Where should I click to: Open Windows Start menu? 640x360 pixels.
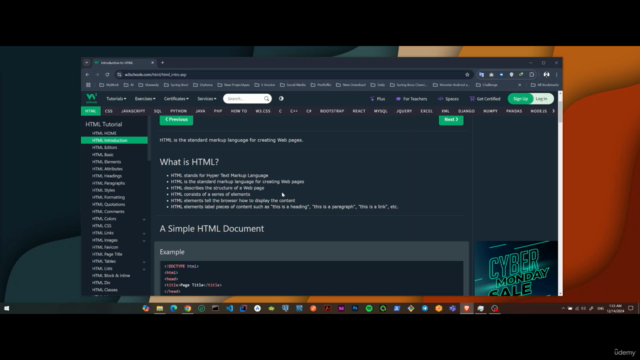click(7, 308)
